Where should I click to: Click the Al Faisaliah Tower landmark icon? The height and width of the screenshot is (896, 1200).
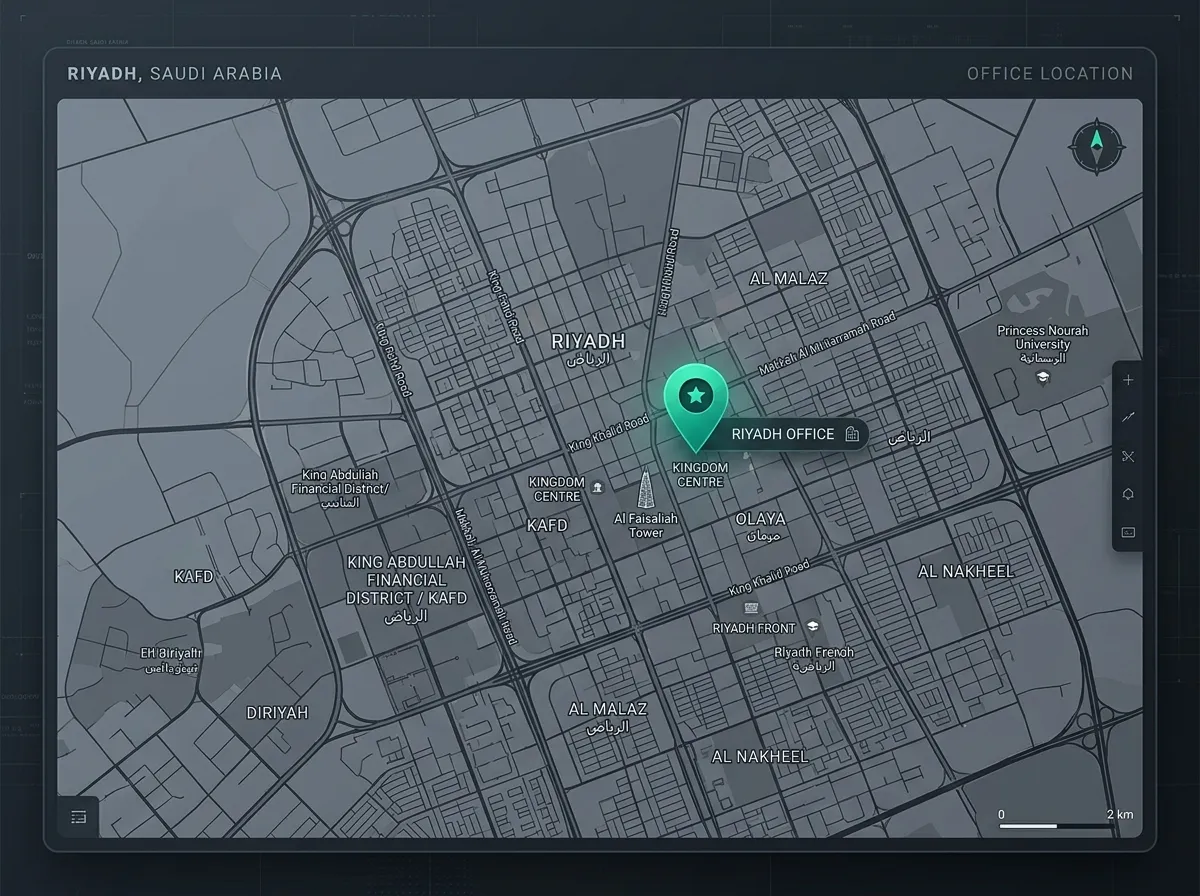tap(645, 488)
